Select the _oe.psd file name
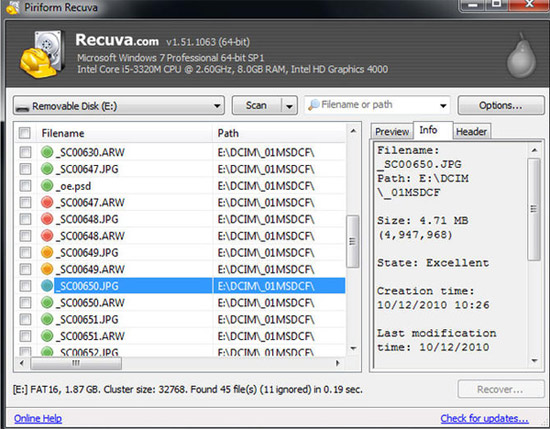The width and height of the screenshot is (550, 429). pos(73,186)
